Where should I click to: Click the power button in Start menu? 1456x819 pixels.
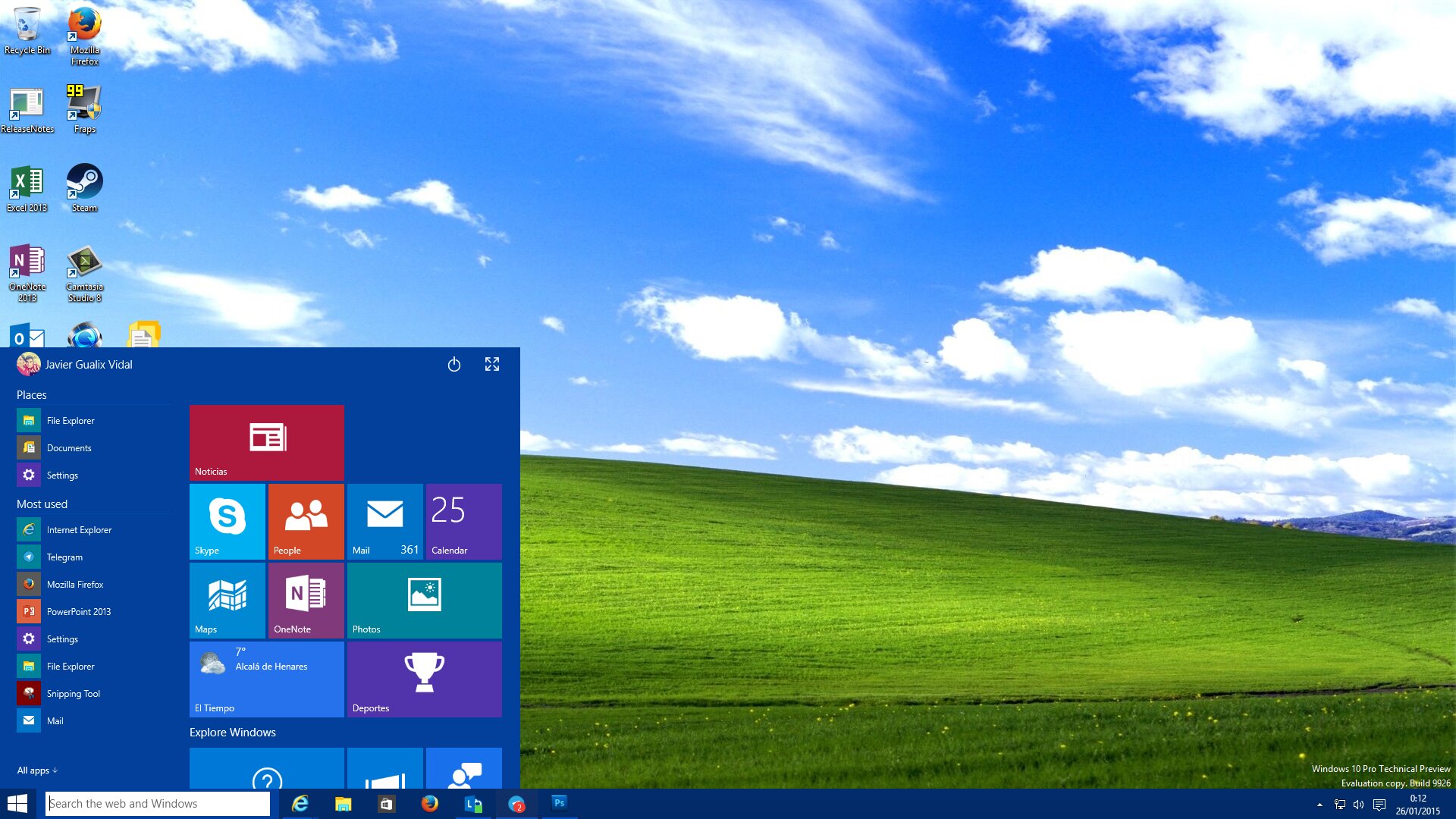click(x=453, y=365)
